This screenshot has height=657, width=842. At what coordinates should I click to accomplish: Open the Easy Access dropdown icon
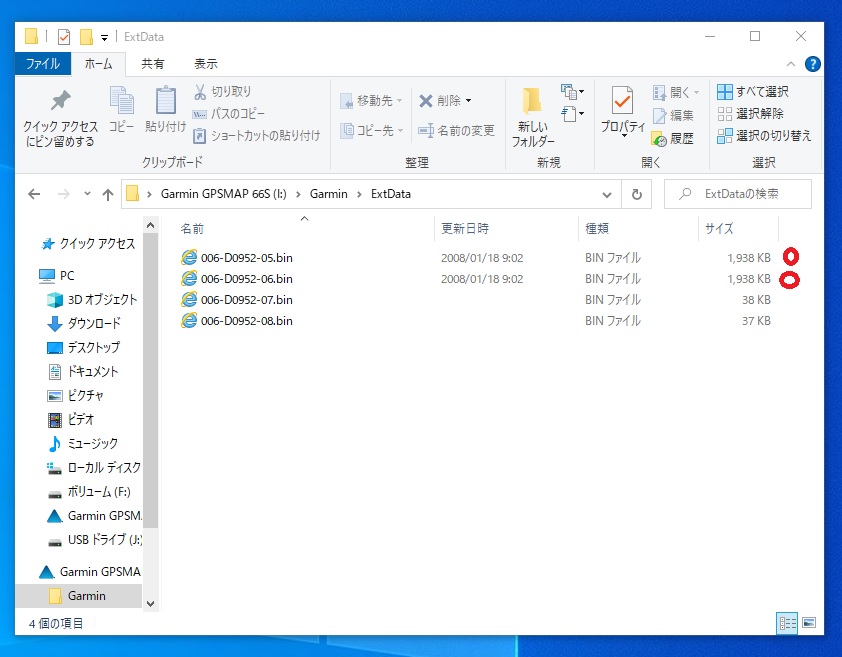tap(572, 114)
